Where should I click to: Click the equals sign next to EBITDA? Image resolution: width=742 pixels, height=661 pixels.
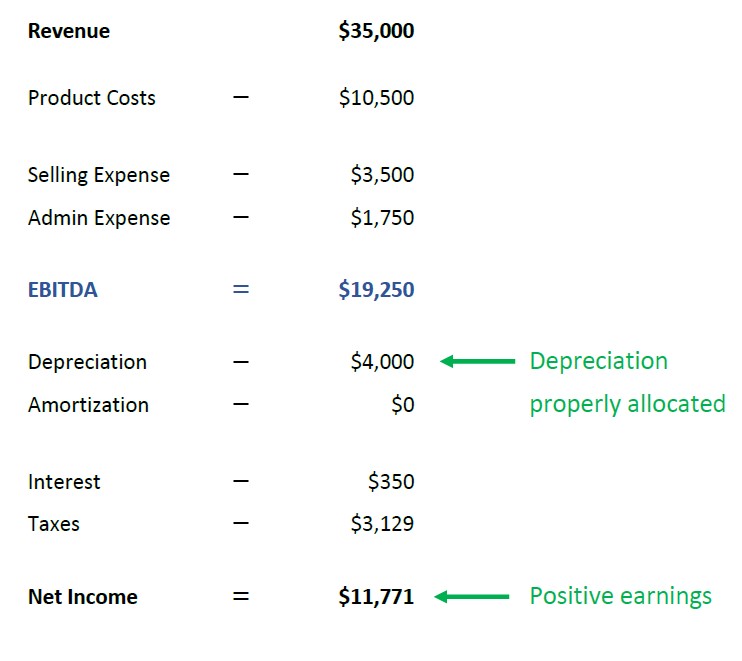coord(240,291)
